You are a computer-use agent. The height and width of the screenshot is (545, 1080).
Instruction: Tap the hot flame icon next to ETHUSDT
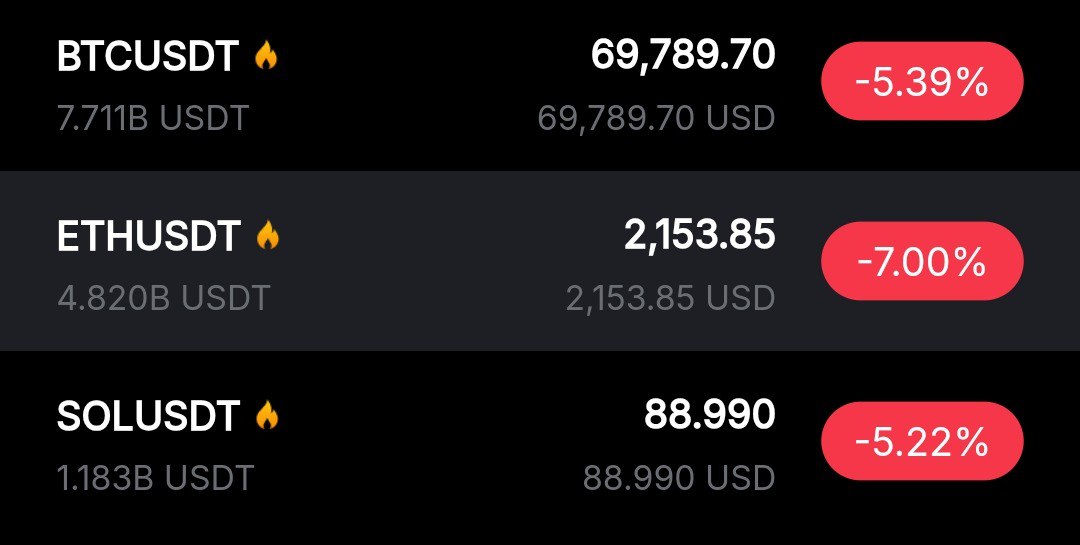(267, 236)
